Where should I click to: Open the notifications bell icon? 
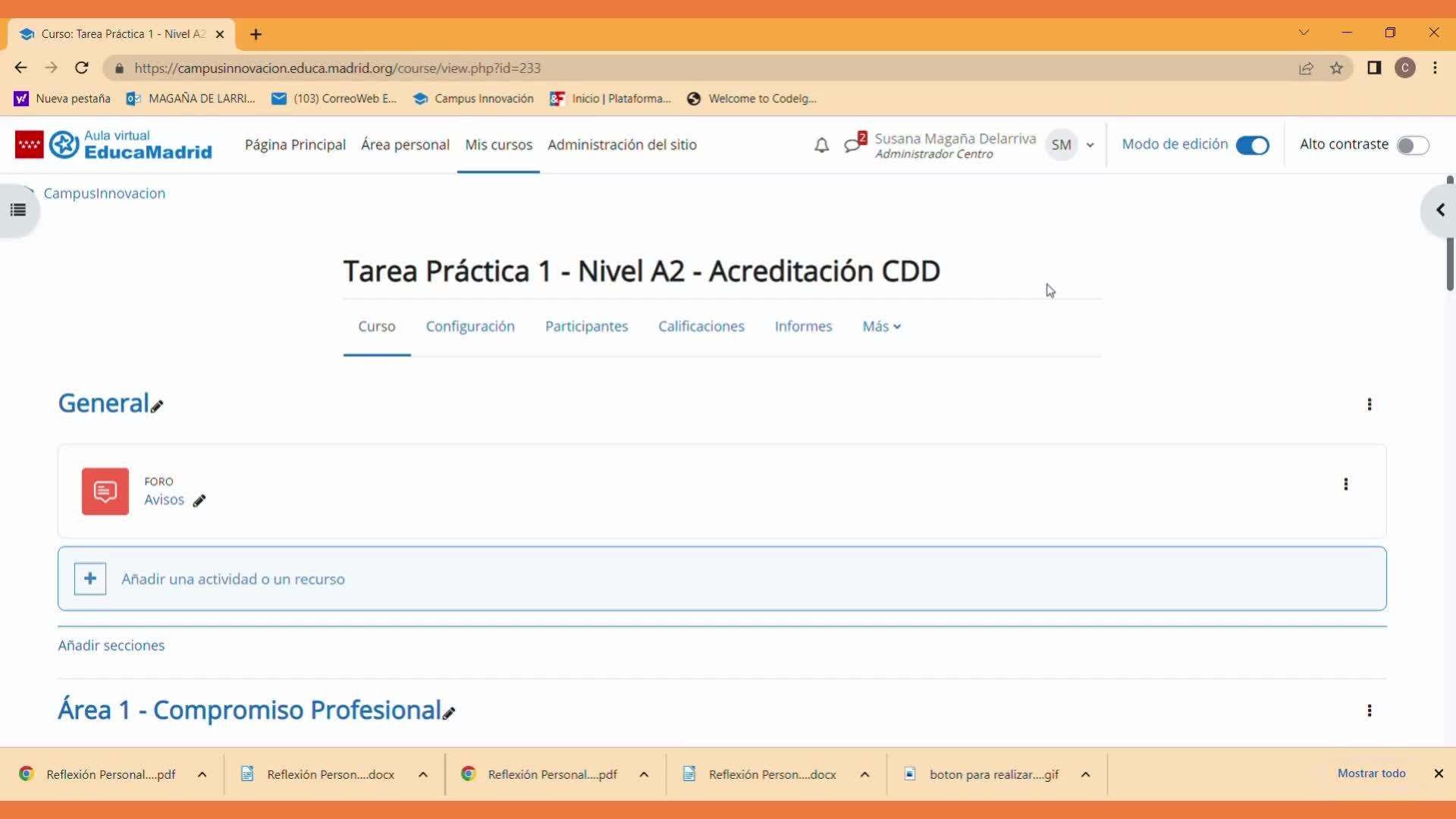821,145
